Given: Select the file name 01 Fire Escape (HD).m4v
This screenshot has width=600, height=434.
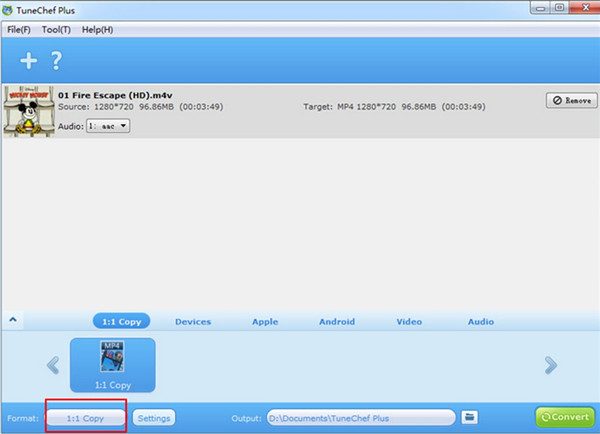Looking at the screenshot, I should 115,95.
